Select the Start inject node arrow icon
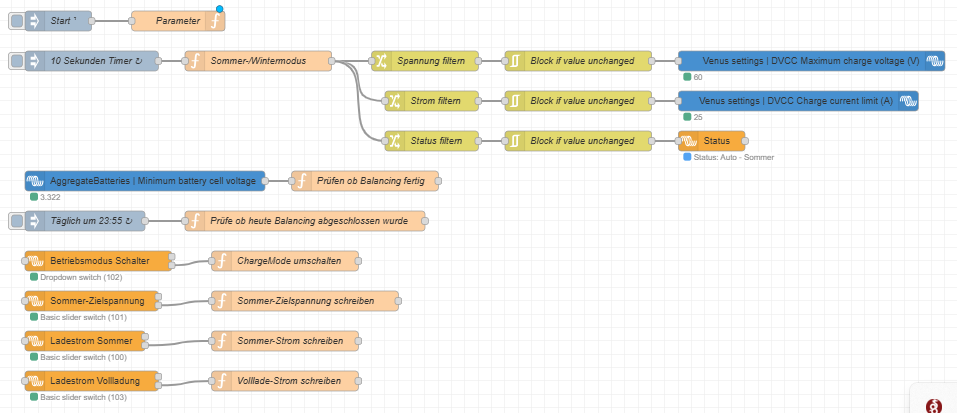 [x=34, y=21]
